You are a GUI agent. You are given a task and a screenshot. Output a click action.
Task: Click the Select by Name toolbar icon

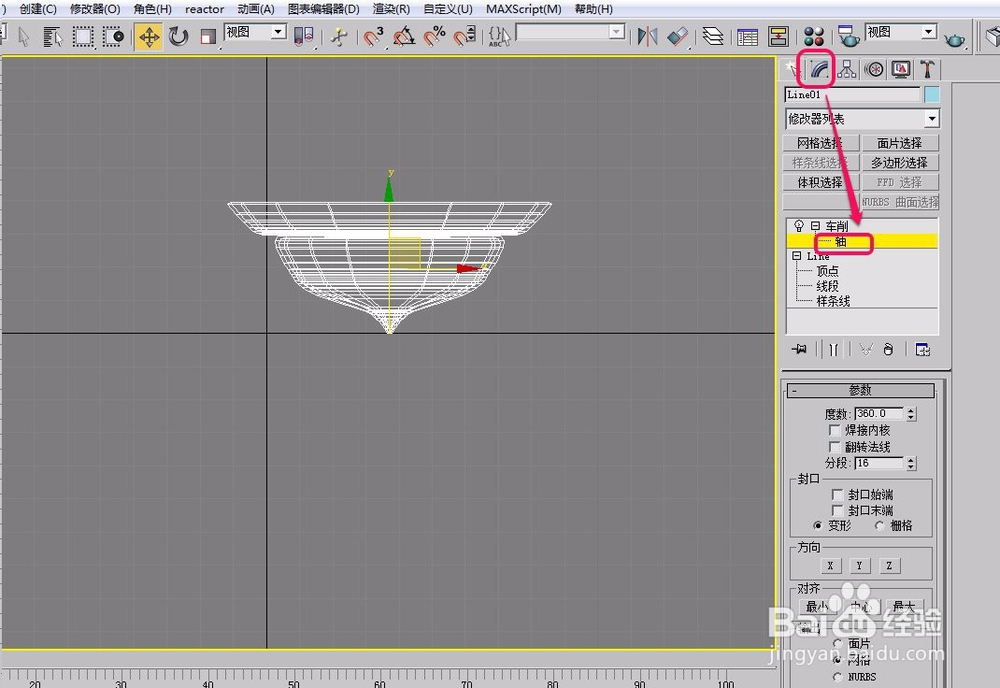click(52, 37)
